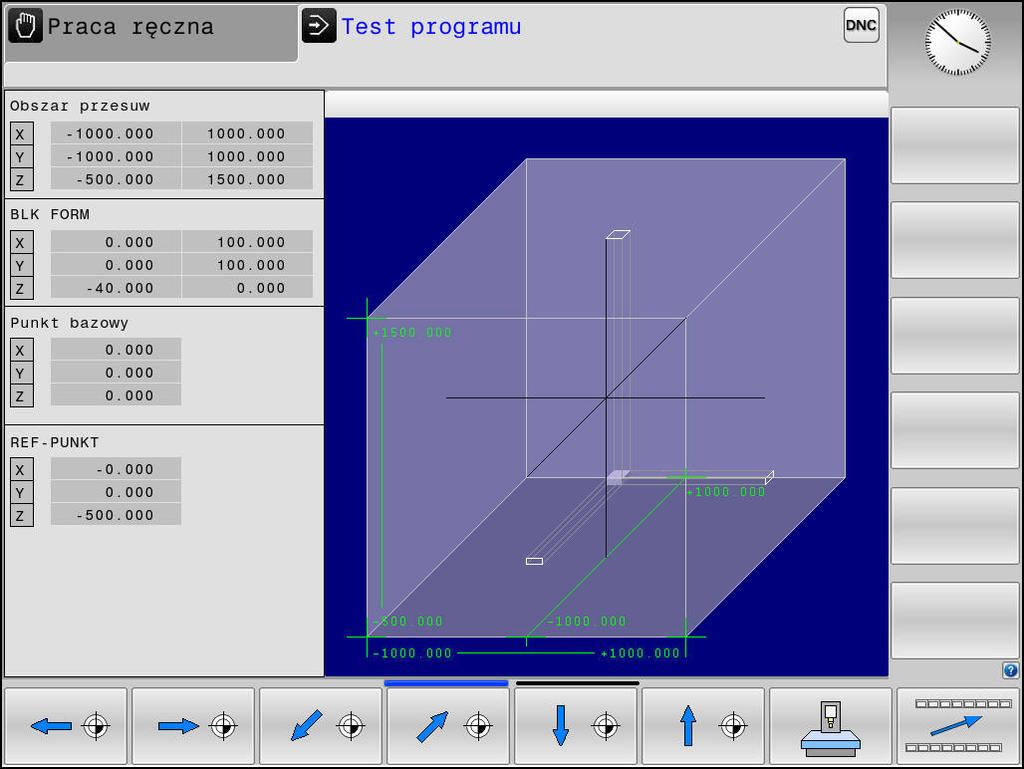
Task: Click the down arrow datum soft key
Action: click(575, 725)
